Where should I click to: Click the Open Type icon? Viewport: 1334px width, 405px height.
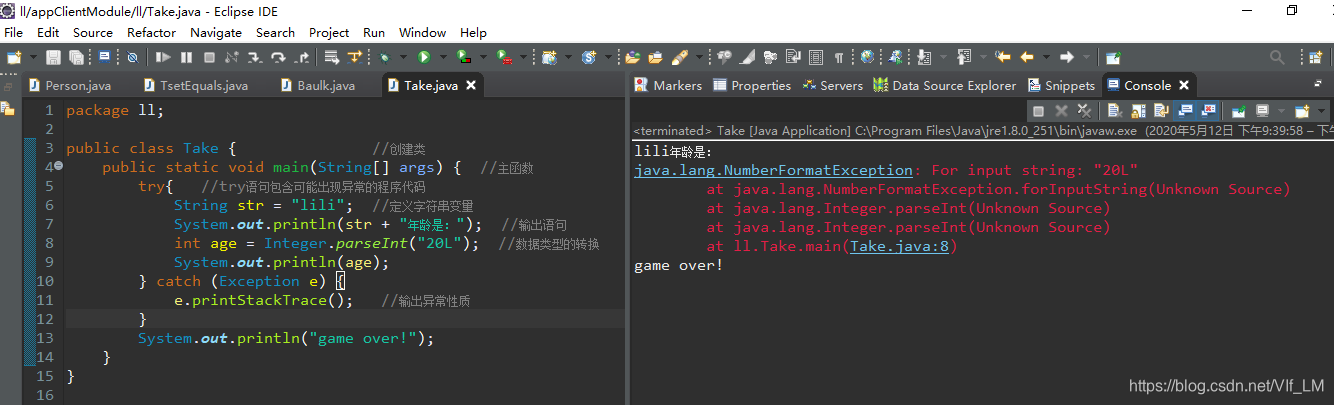click(x=633, y=57)
